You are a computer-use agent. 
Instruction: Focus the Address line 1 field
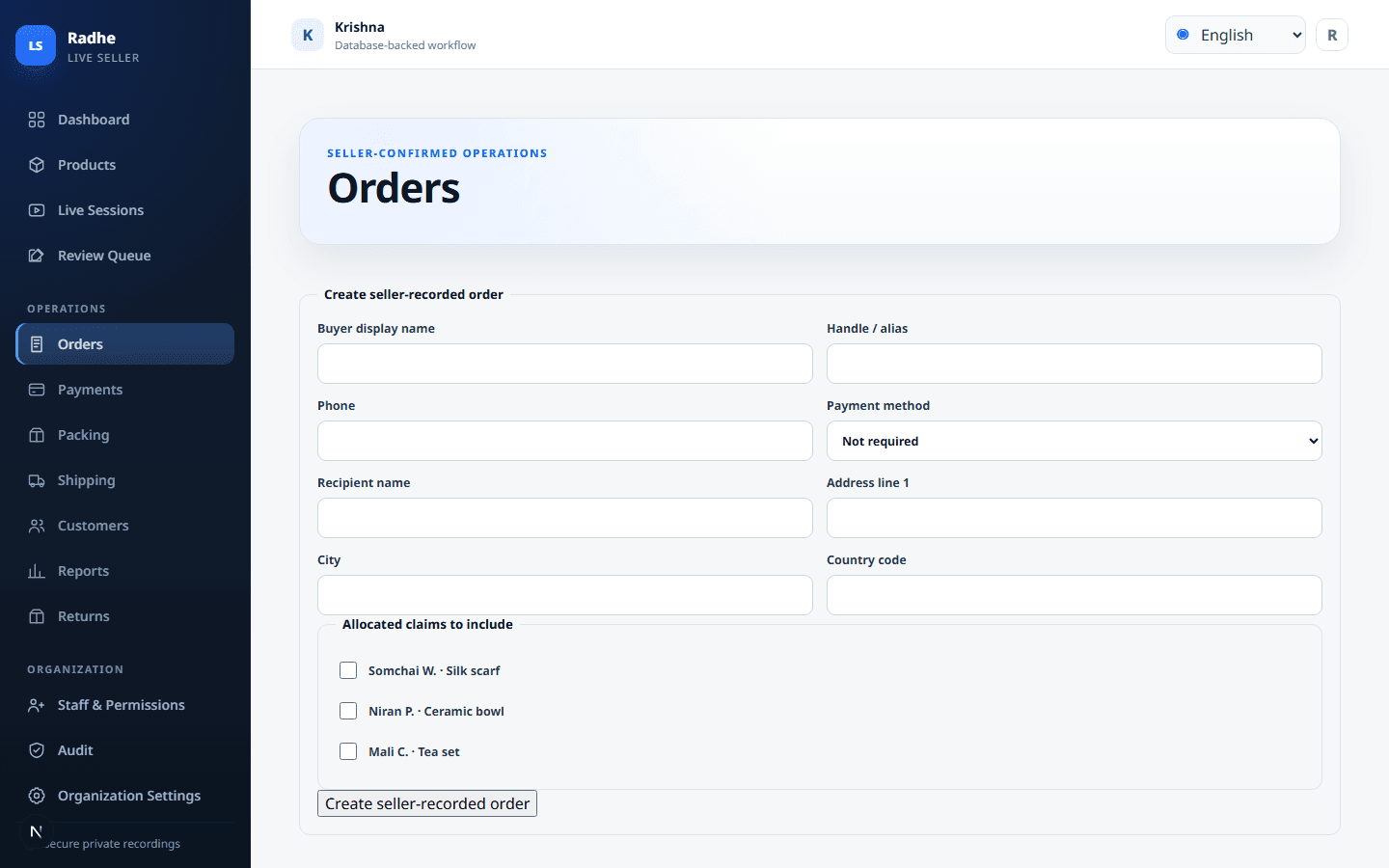click(1075, 518)
